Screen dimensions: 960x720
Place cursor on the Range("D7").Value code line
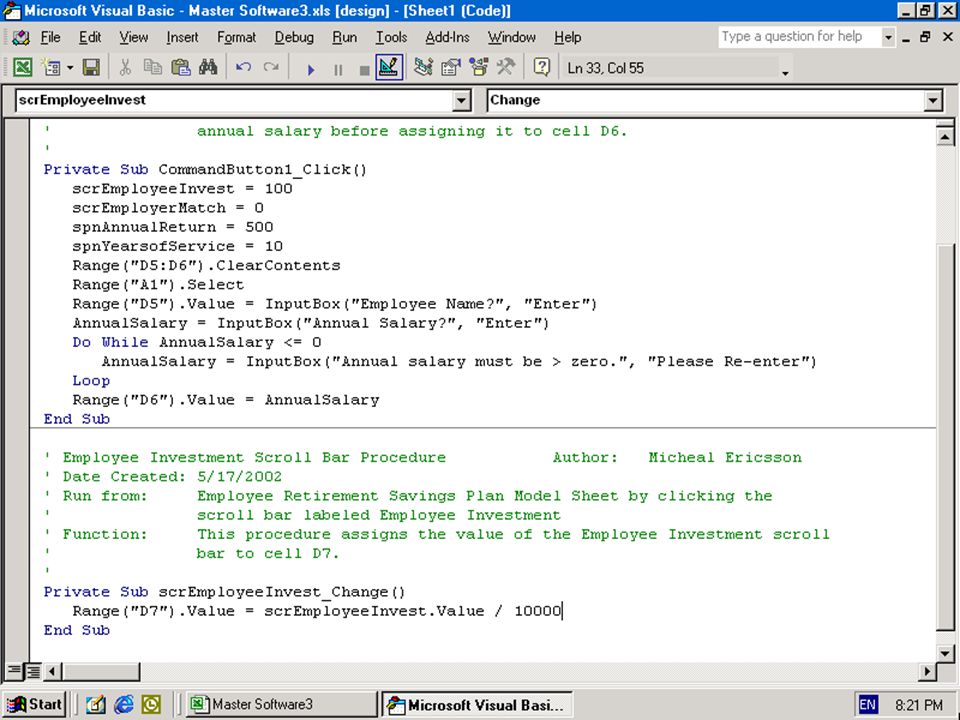point(317,611)
